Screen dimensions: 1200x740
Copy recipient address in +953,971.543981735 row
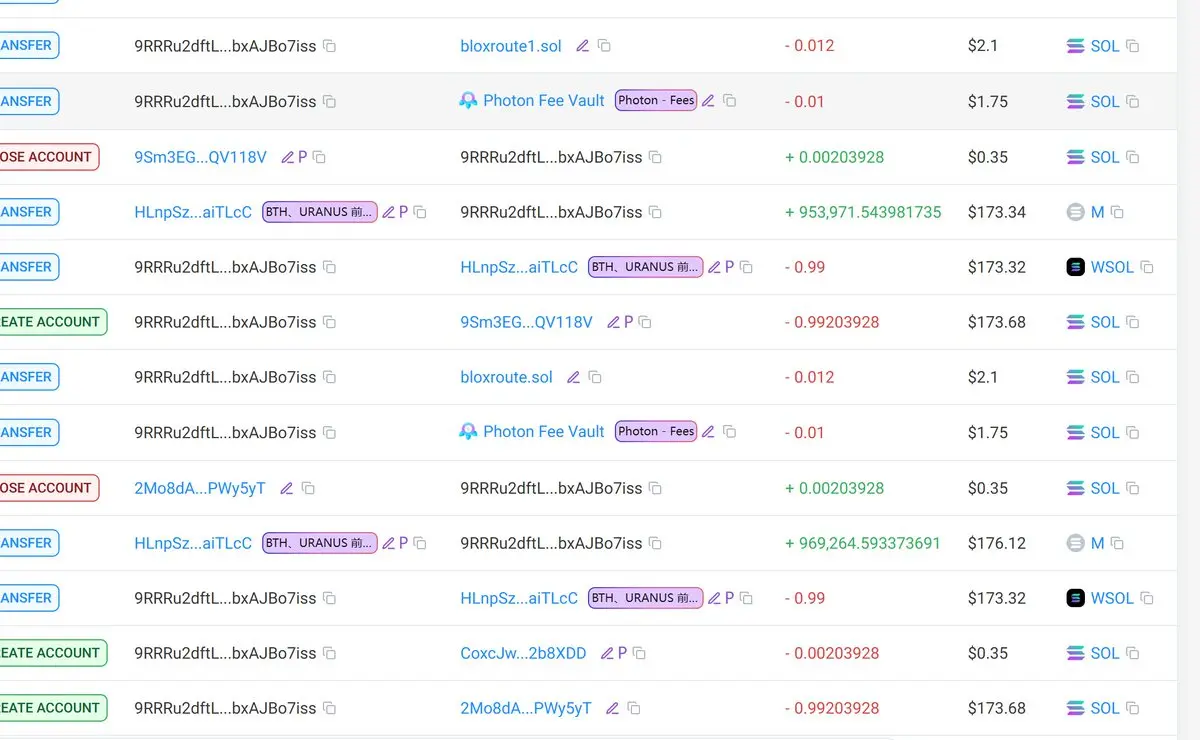click(655, 212)
